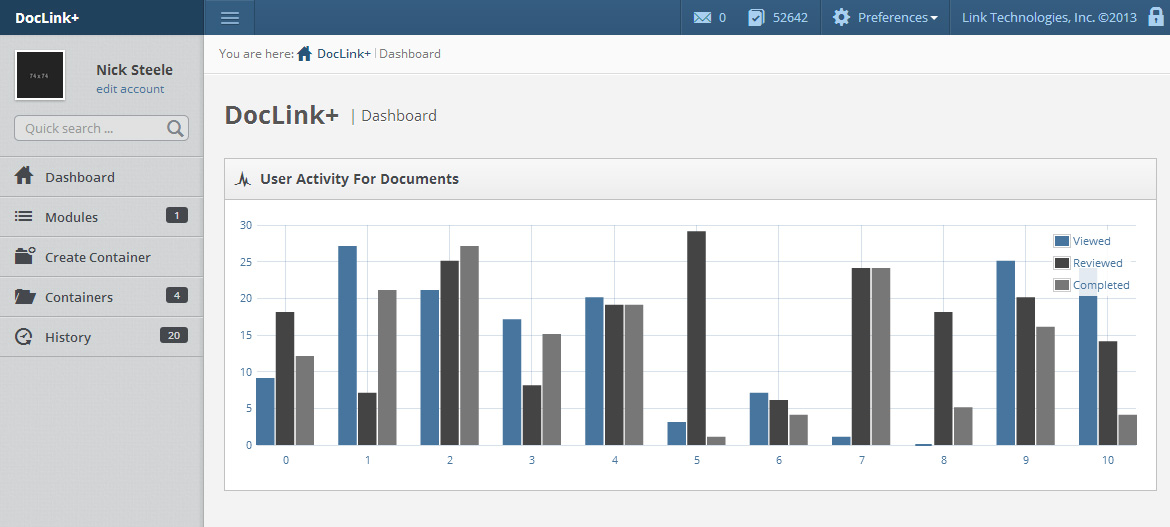Image resolution: width=1170 pixels, height=527 pixels.
Task: Click the user avatar thumbnail
Action: tap(40, 75)
